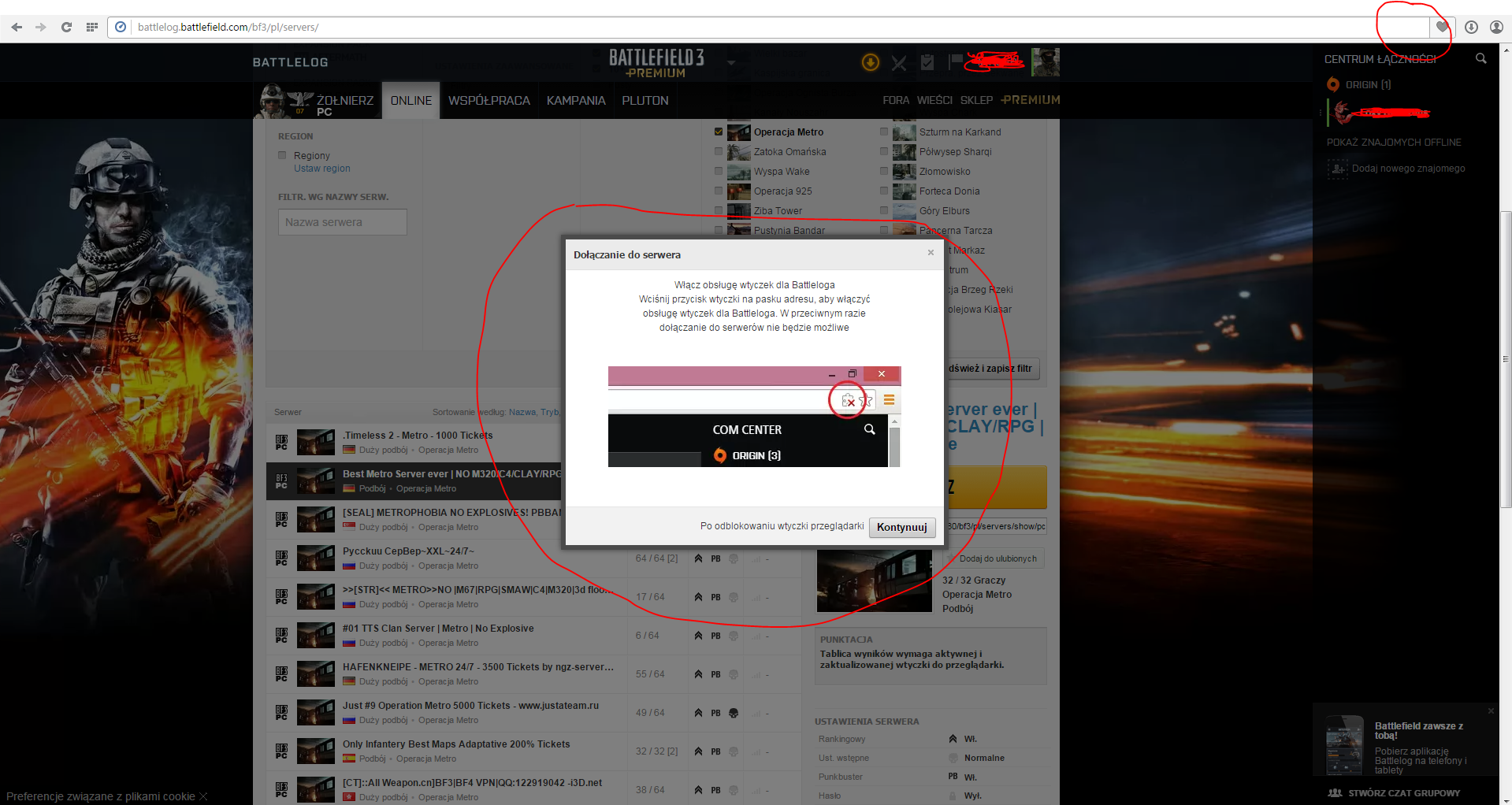
Task: Add page to bookmarks with heart icon
Action: pos(1442,27)
